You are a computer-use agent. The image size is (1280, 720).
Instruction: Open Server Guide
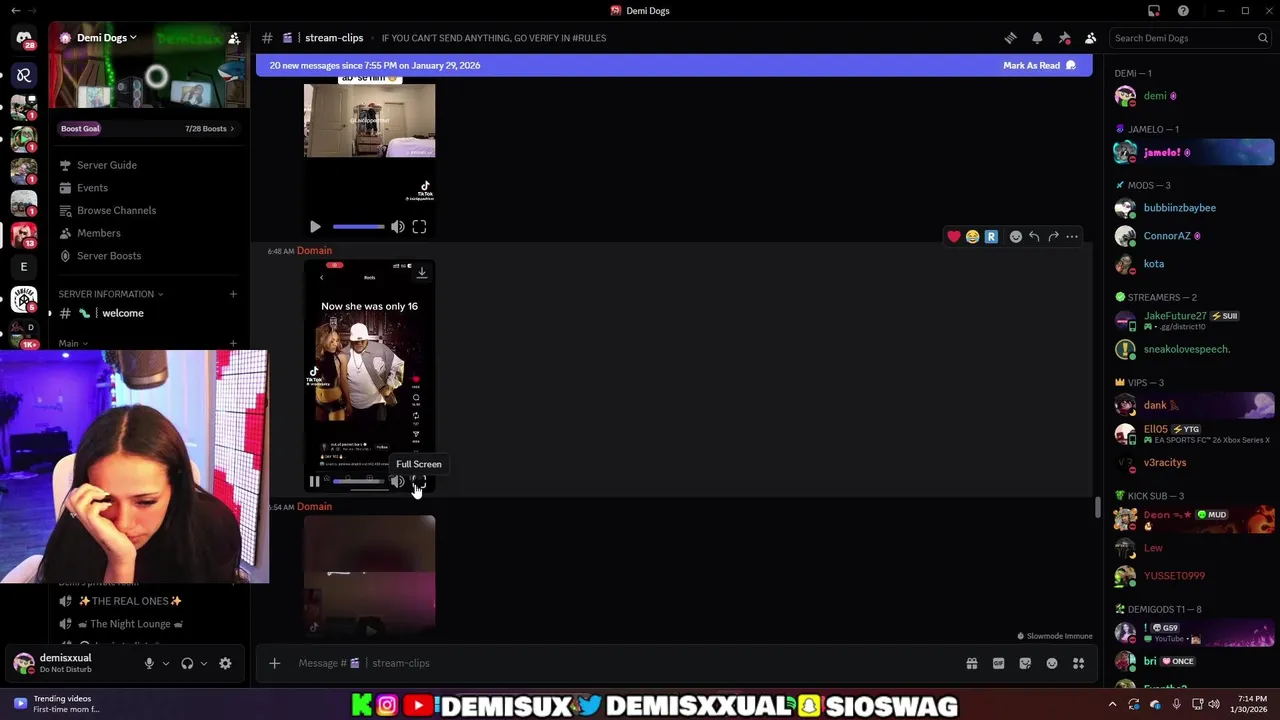(x=107, y=165)
